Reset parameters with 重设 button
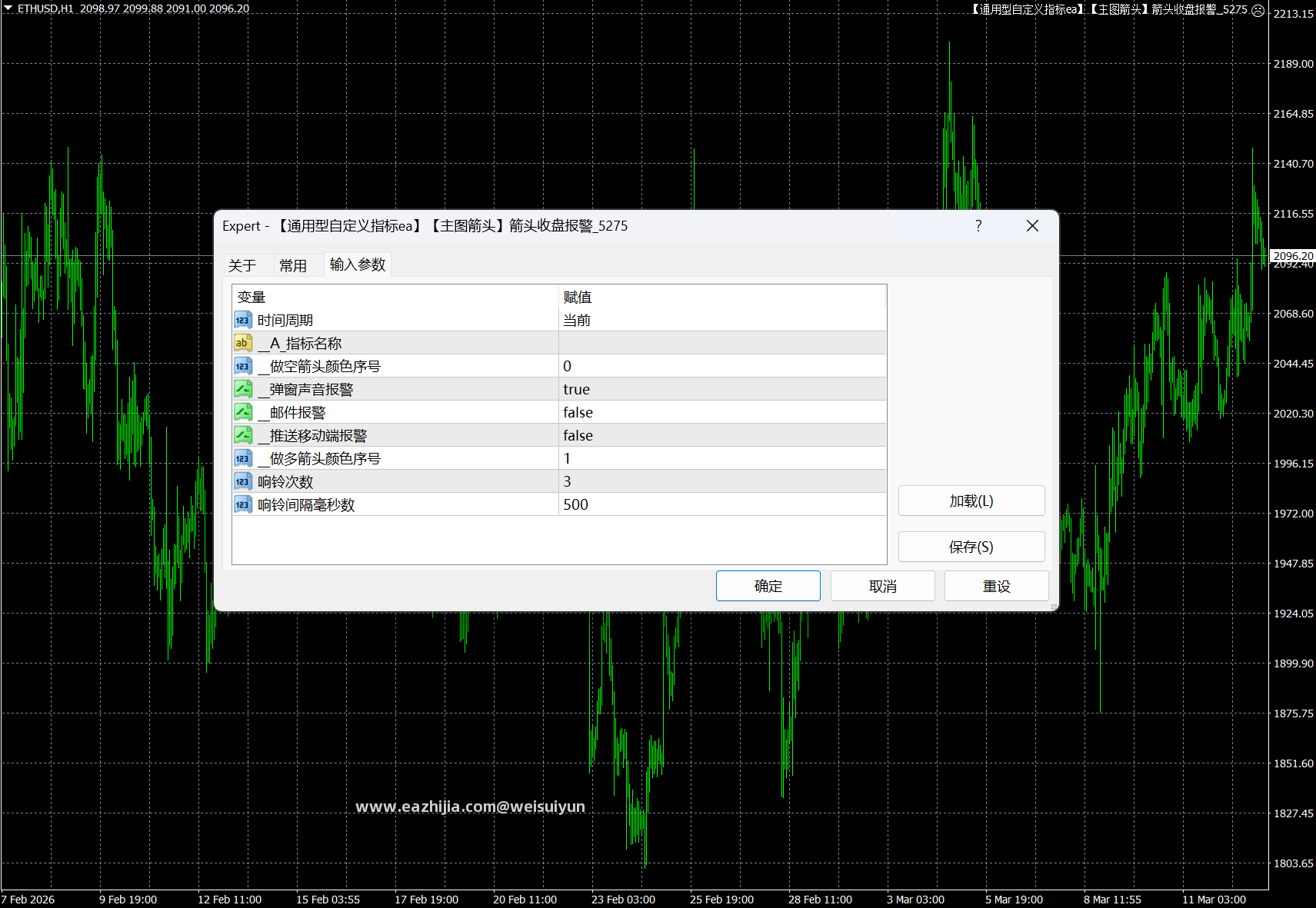Screen dimensions: 1316x908 (x=997, y=586)
